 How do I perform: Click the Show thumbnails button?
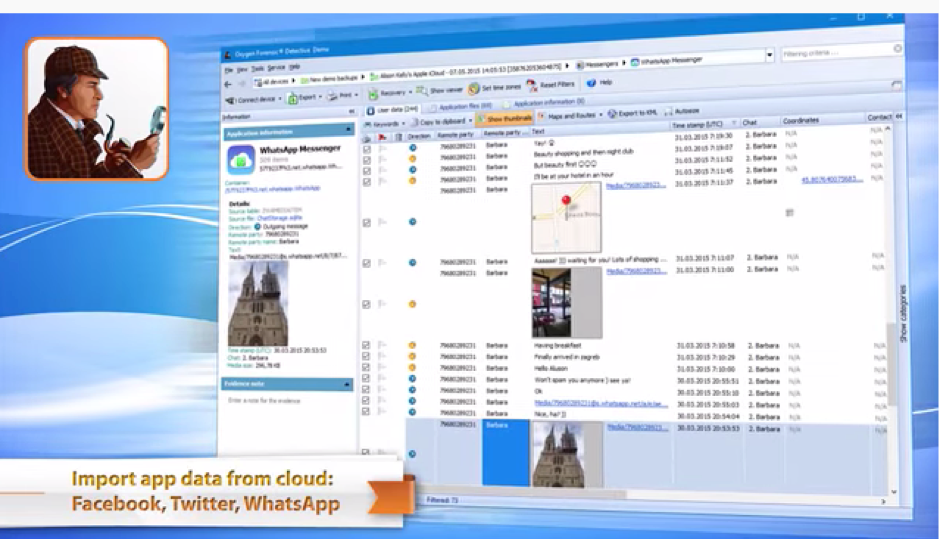coord(505,120)
